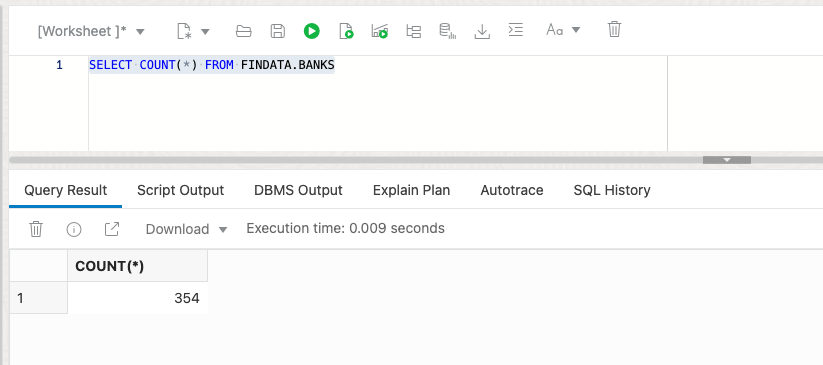Expand the Aa text case dropdown arrow
Screen dimensions: 823x365
[576, 30]
